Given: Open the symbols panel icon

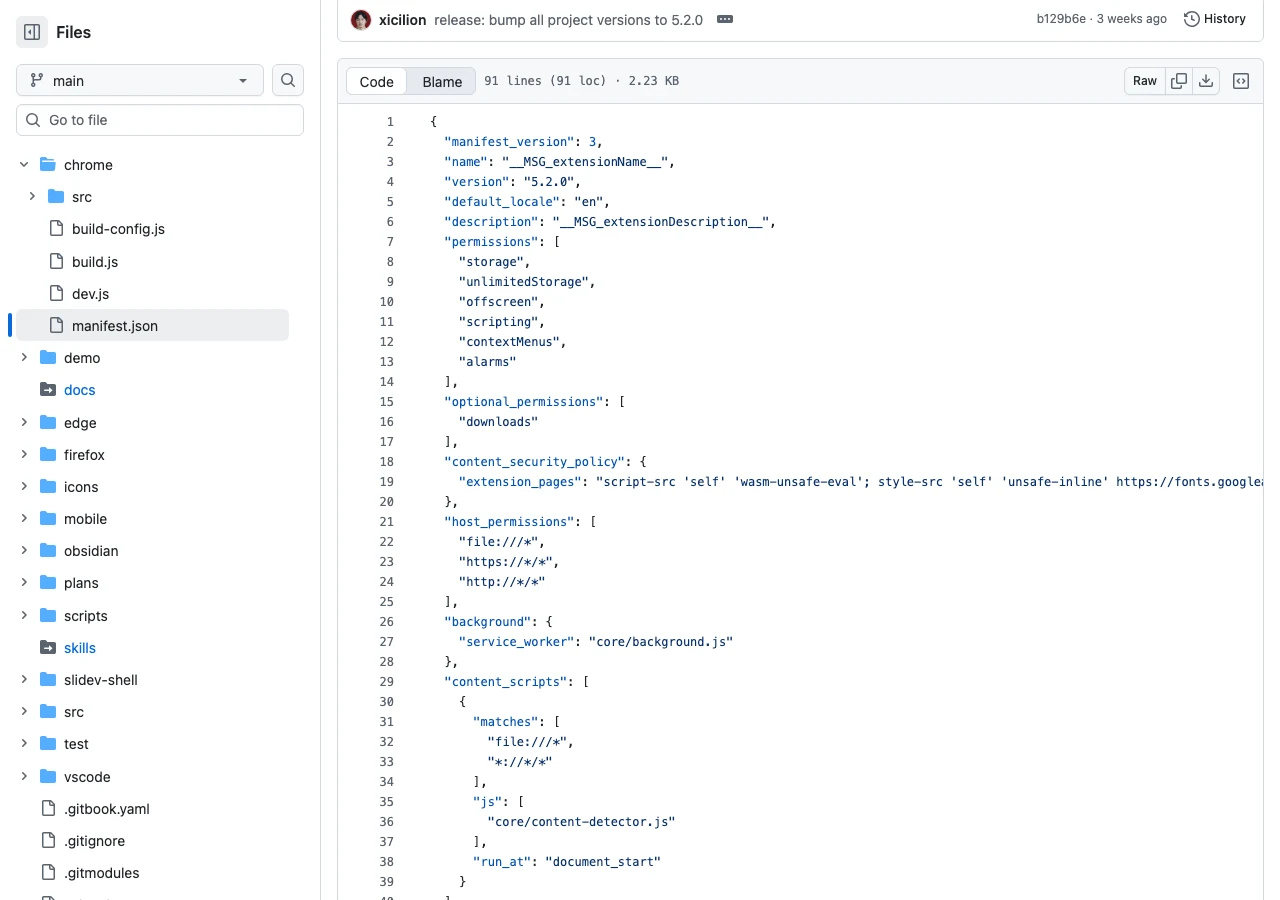Looking at the screenshot, I should coord(1241,82).
